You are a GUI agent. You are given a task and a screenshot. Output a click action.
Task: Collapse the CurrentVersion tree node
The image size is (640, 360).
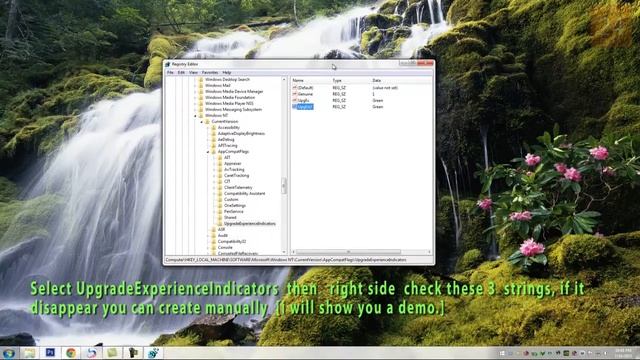[202, 122]
